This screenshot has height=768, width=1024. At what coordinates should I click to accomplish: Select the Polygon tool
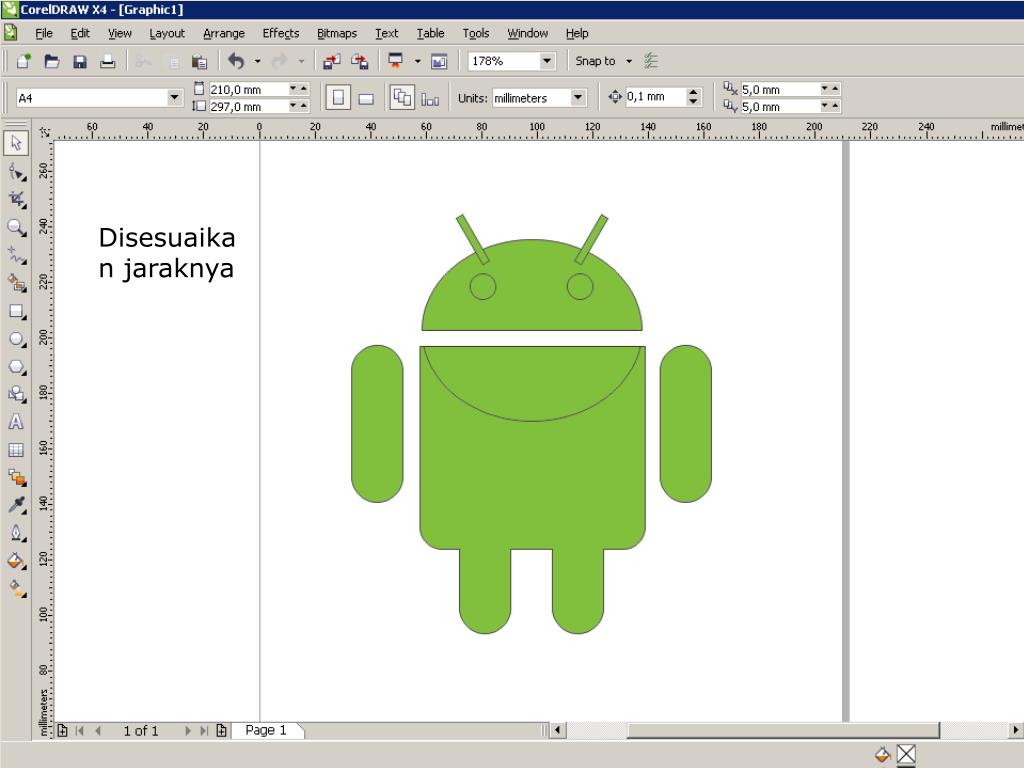pyautogui.click(x=16, y=366)
